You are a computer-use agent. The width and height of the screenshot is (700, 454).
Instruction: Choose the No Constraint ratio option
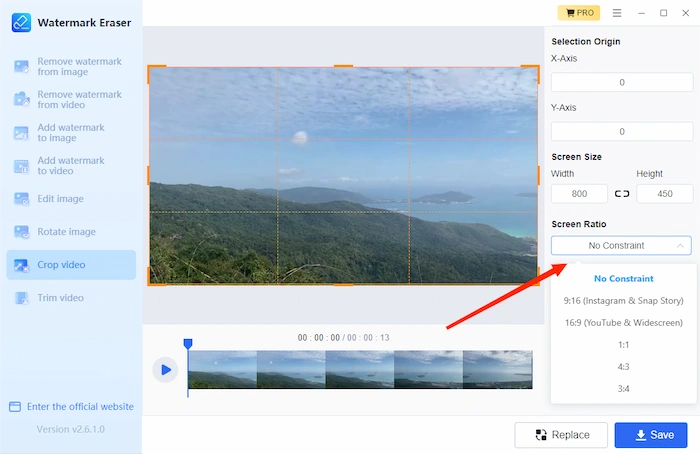pos(624,279)
